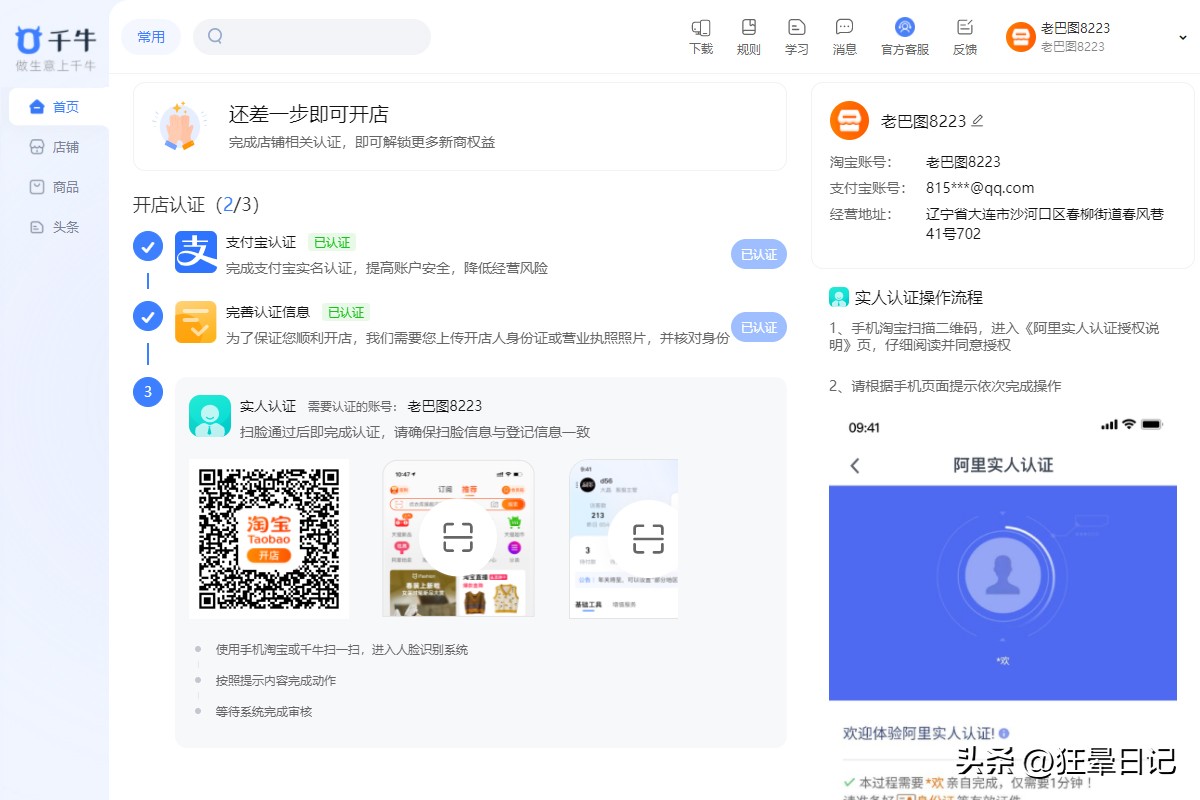Click the 已认证 button for 支付宝认证
The width and height of the screenshot is (1200, 800).
pyautogui.click(x=758, y=254)
